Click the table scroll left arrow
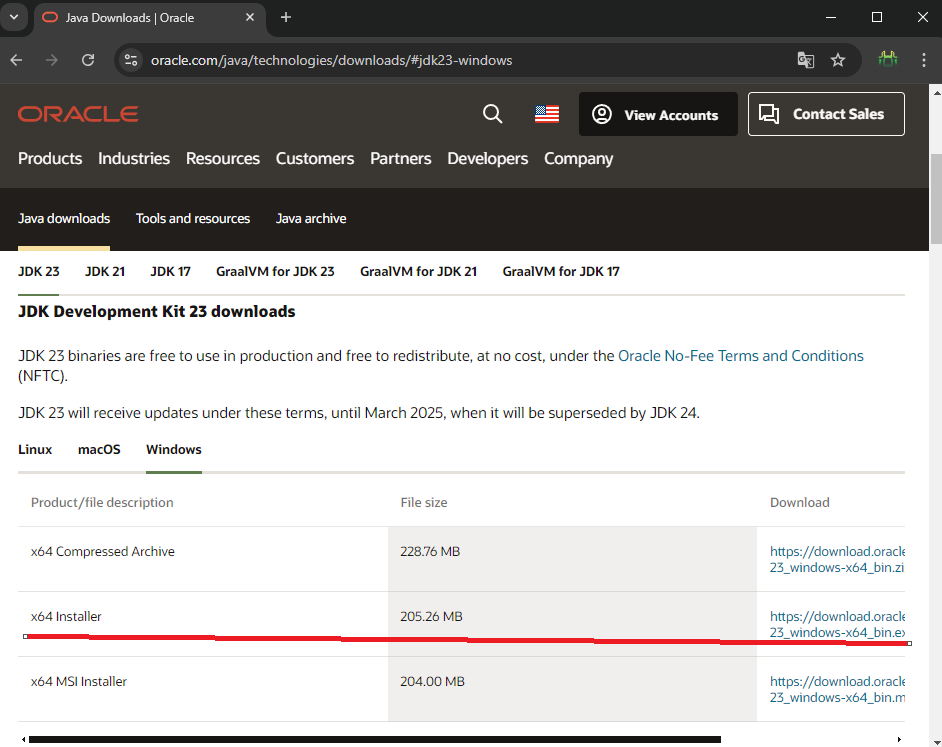 click(x=23, y=739)
